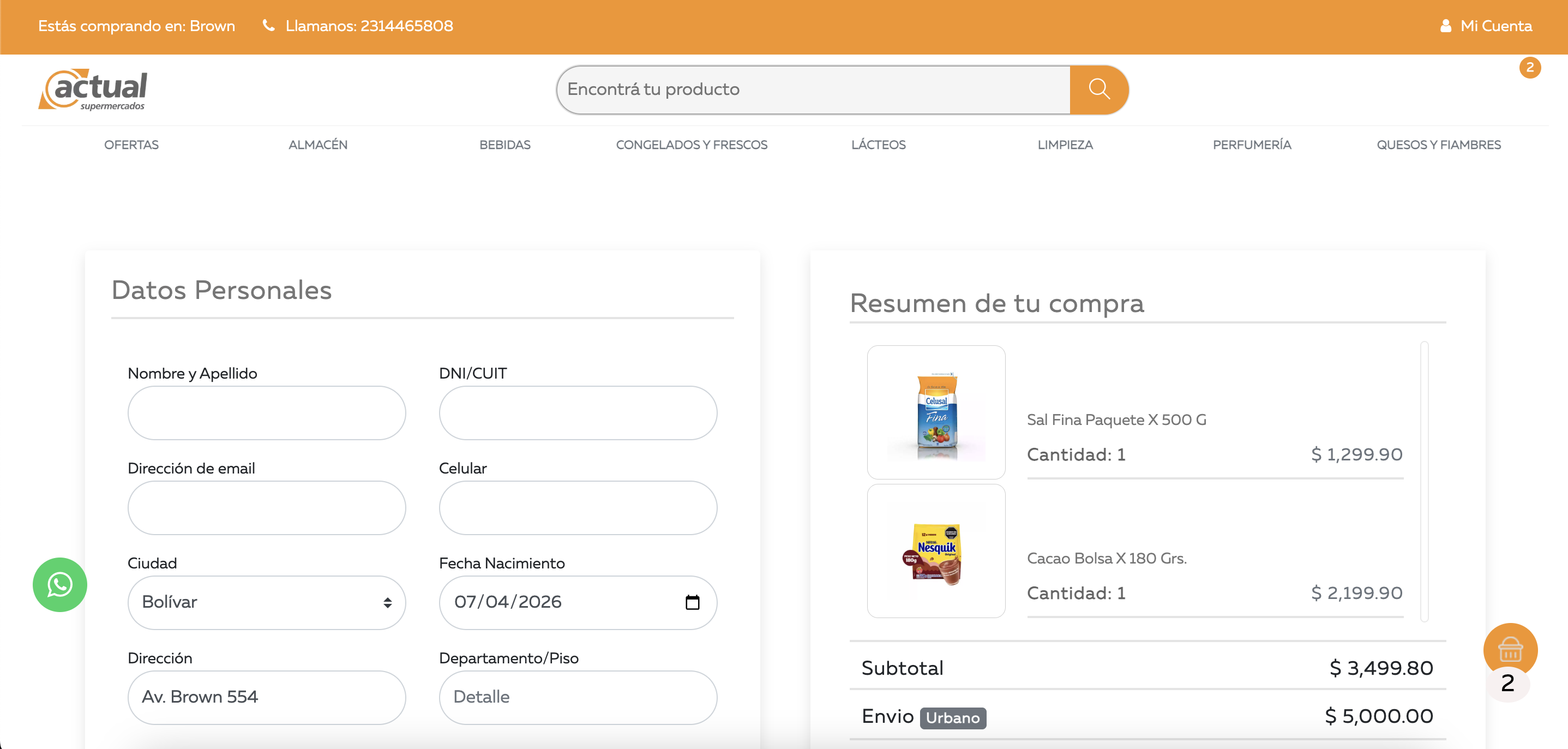The image size is (1568, 749).
Task: Click the search magnifier icon
Action: [1099, 89]
